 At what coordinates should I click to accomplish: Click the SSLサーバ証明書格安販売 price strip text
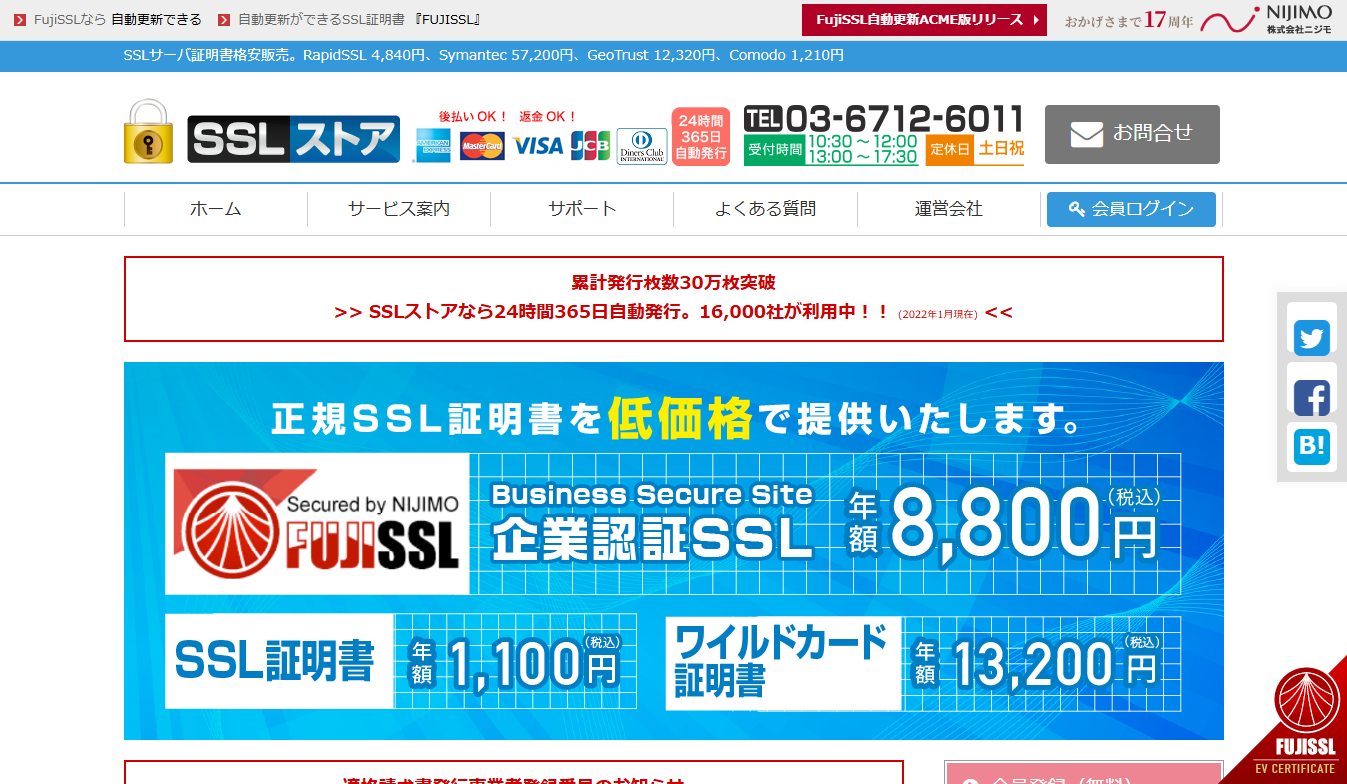click(483, 55)
